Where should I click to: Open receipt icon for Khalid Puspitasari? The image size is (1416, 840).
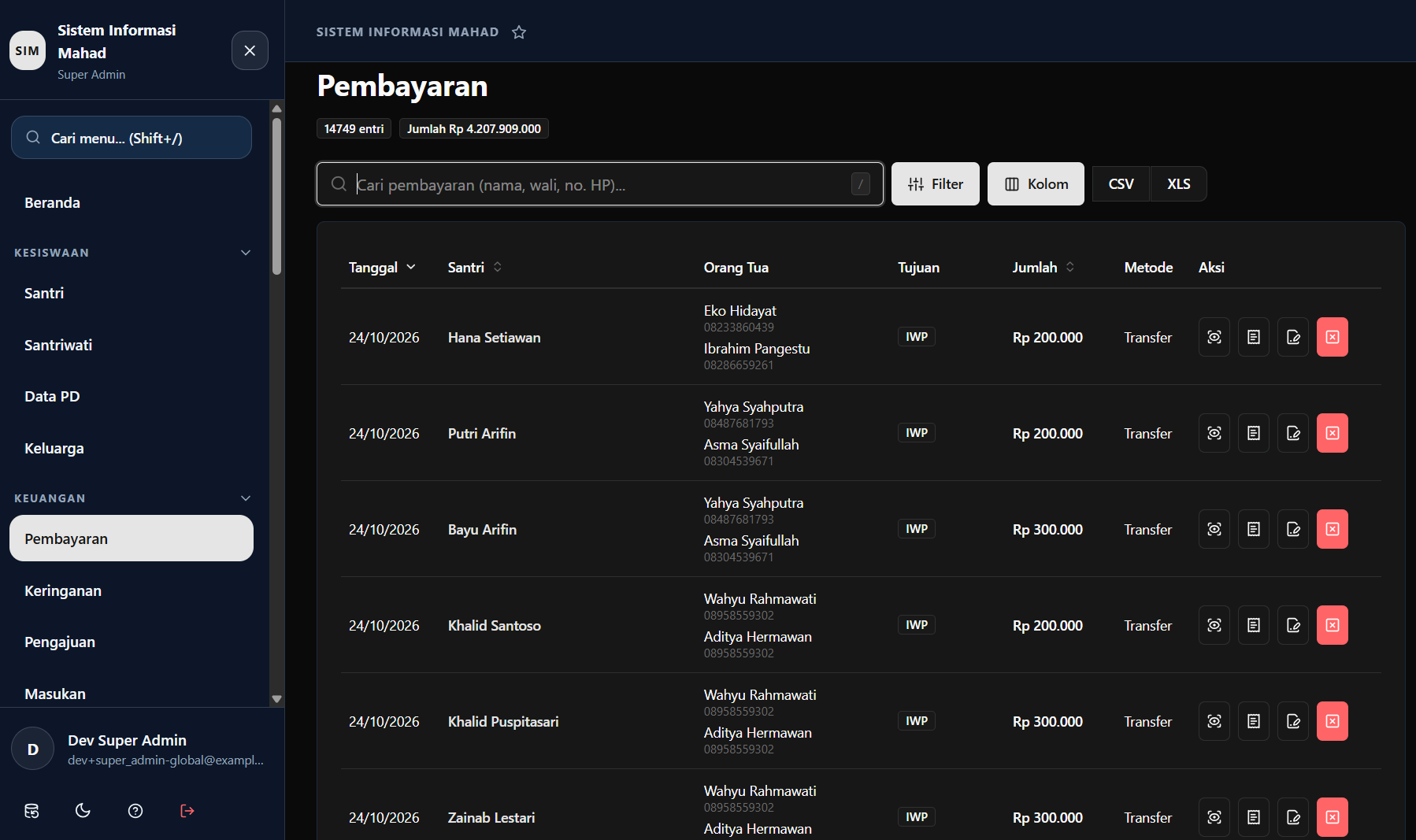[x=1254, y=721]
